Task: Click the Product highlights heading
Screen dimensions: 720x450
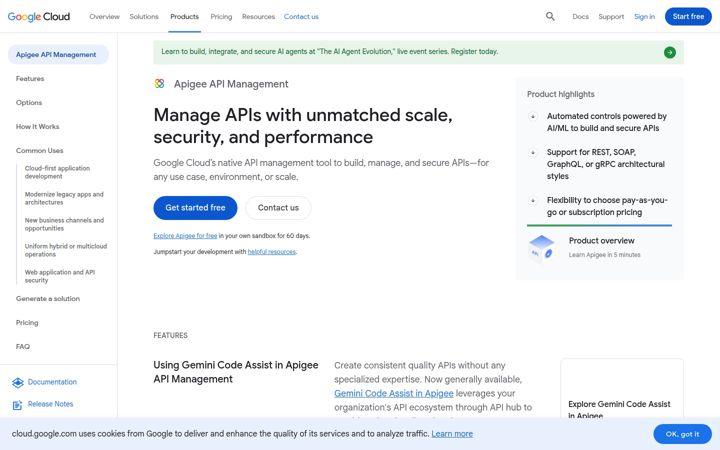Action: [561, 94]
